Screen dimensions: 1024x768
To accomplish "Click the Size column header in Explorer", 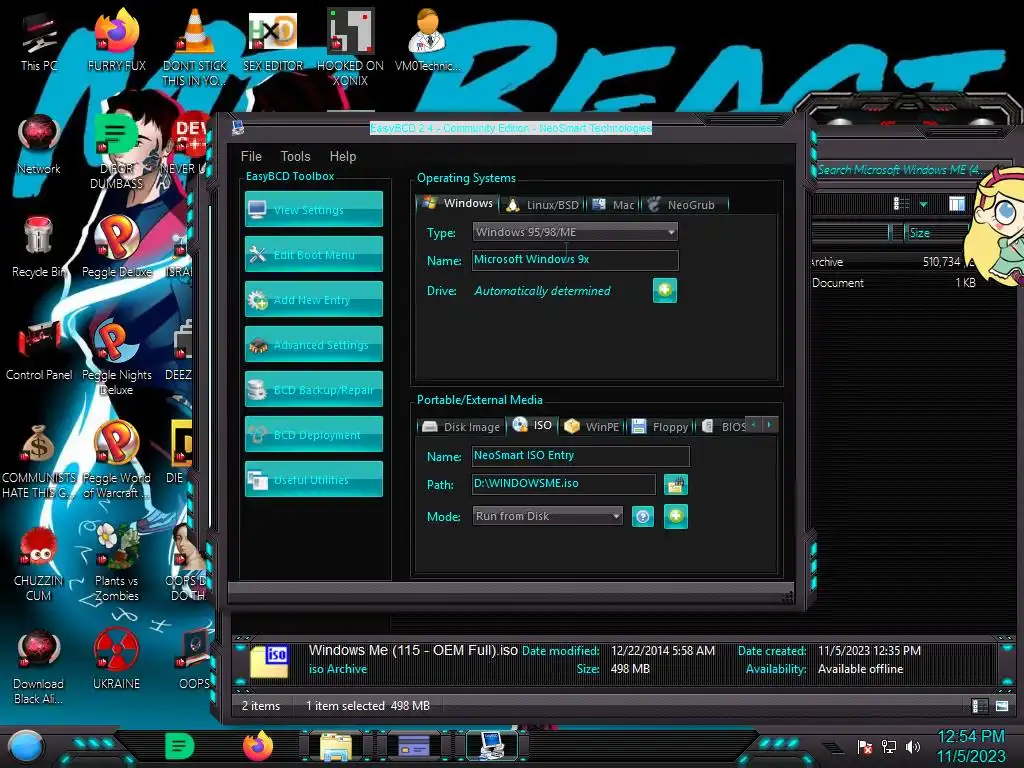I will click(937, 232).
